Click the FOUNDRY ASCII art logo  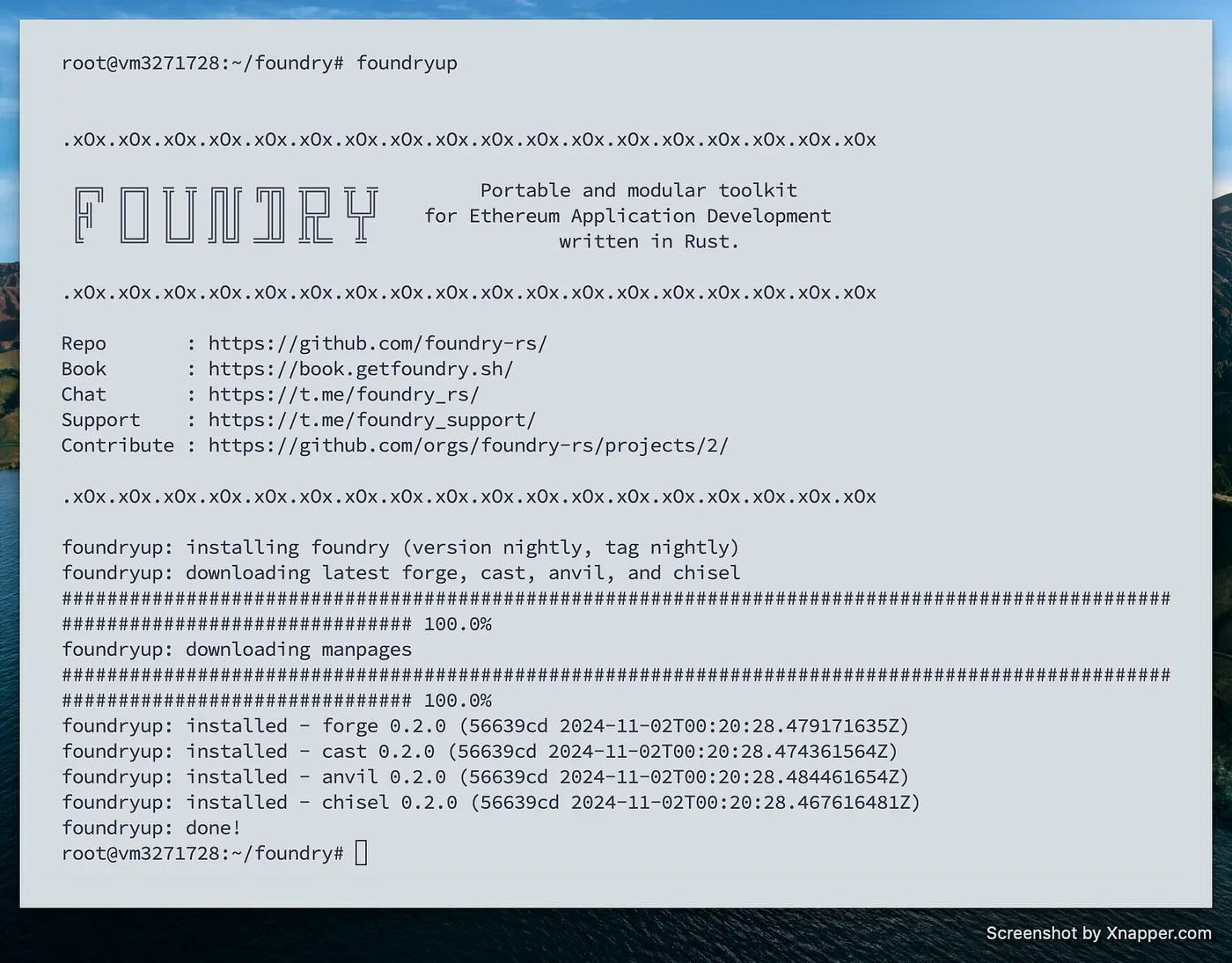[224, 216]
